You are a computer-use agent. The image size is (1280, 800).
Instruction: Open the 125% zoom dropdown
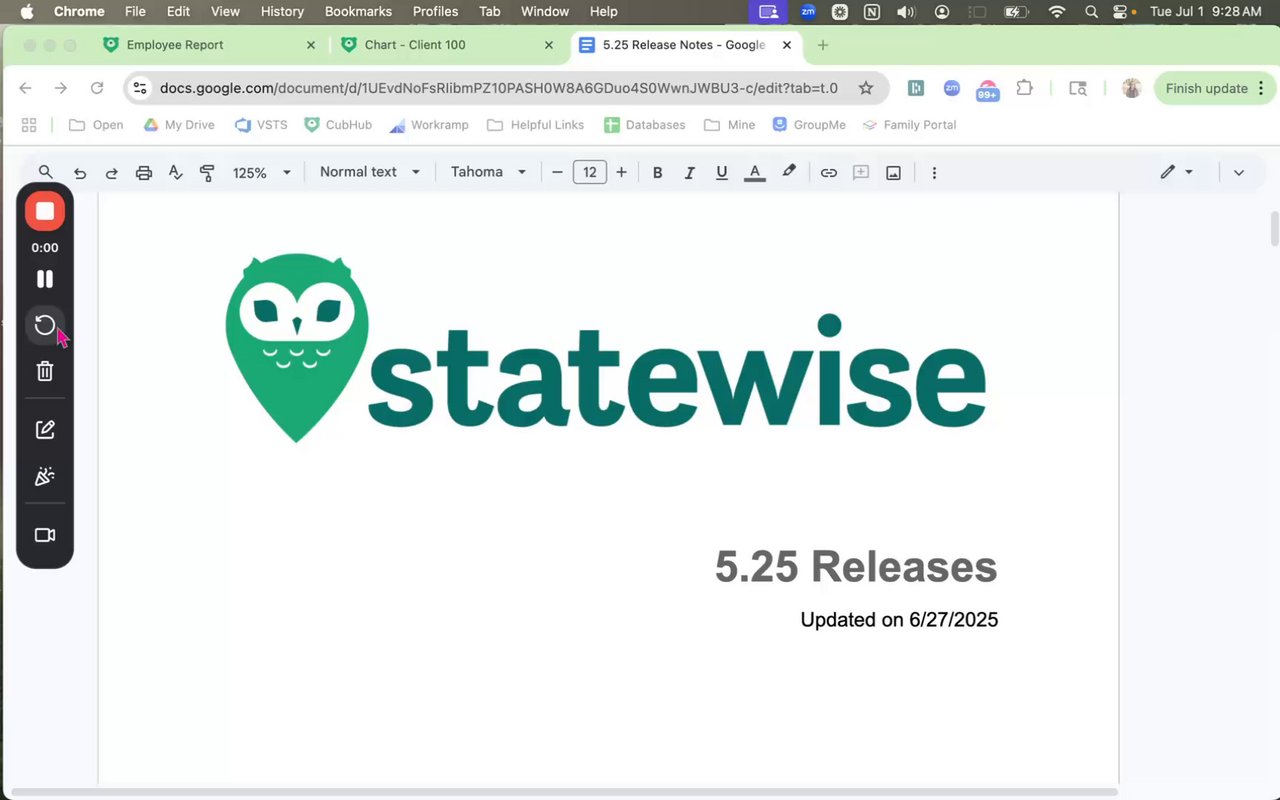click(x=262, y=173)
